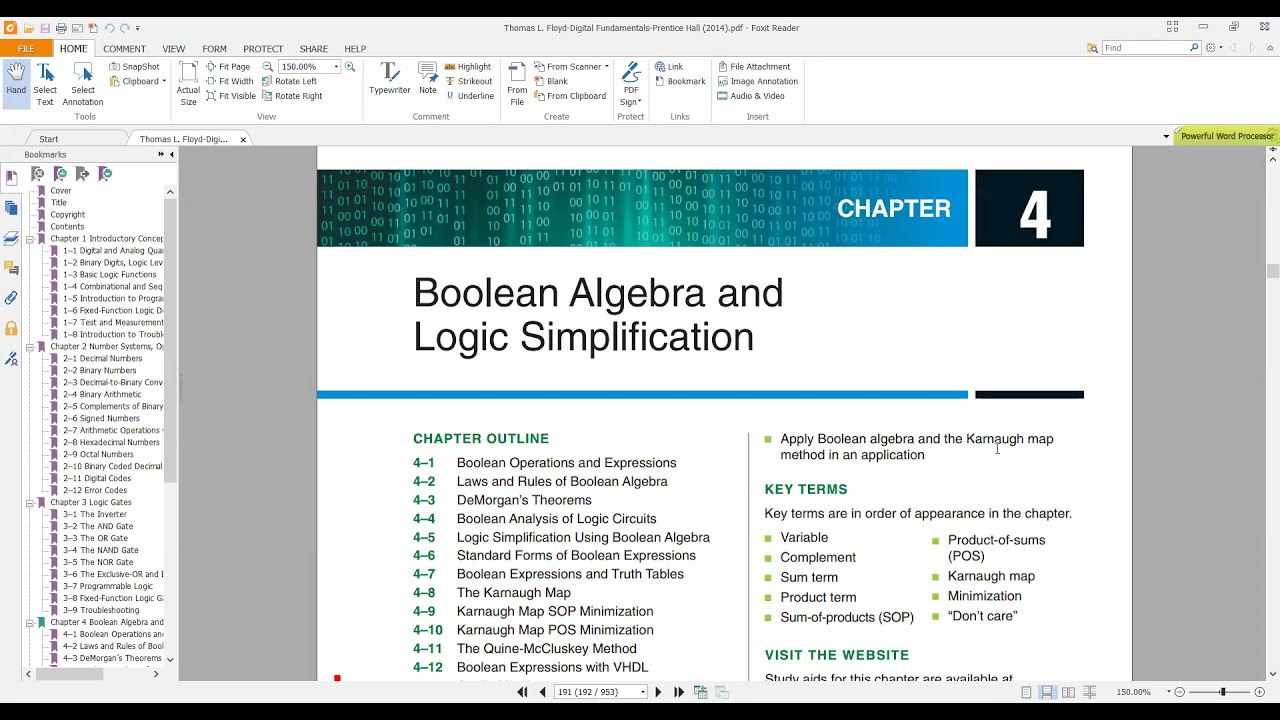
Task: Open the page number dropdown
Action: (642, 692)
